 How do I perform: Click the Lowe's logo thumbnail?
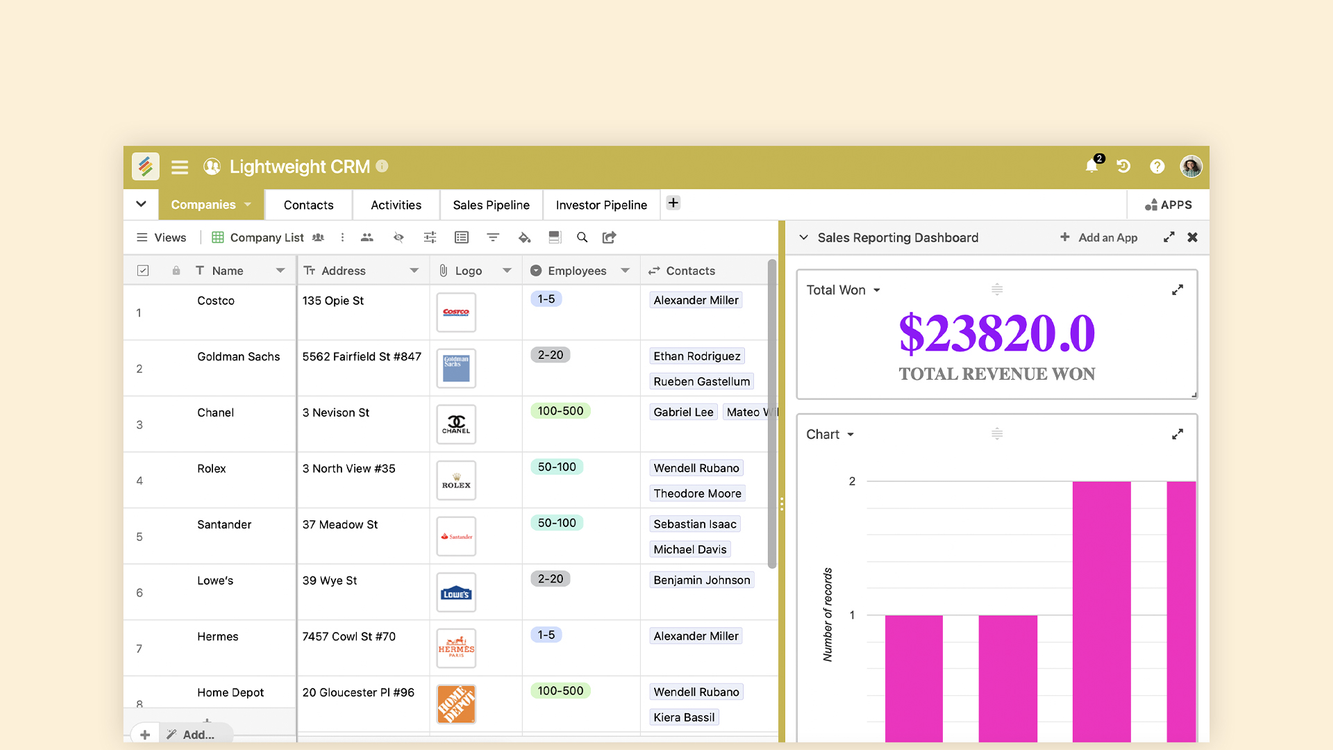(456, 592)
